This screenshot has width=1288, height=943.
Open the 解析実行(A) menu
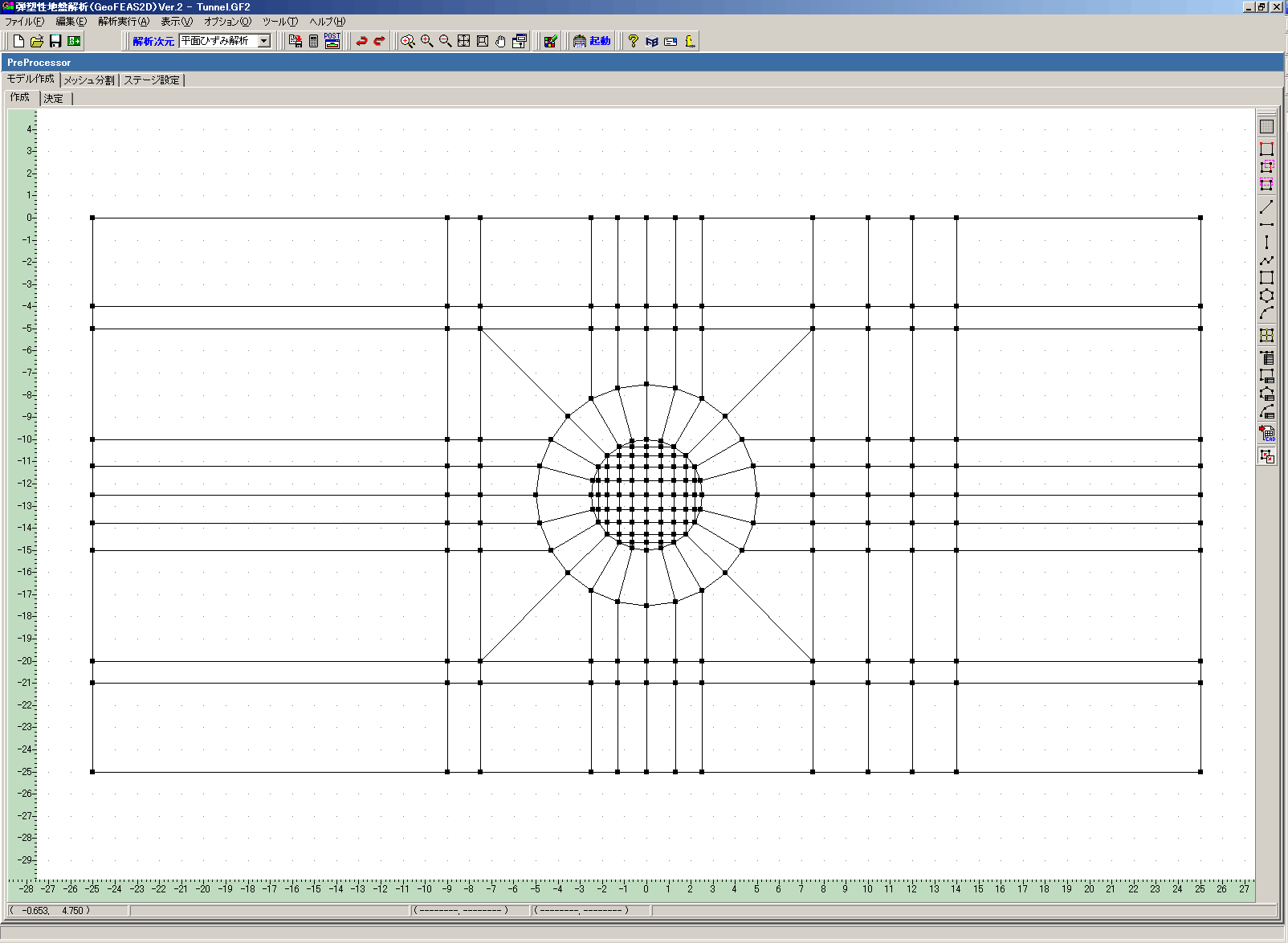124,22
